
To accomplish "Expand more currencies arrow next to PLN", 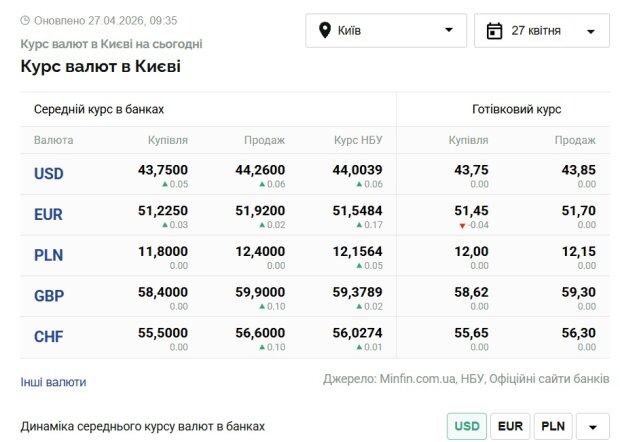I will click(x=593, y=427).
